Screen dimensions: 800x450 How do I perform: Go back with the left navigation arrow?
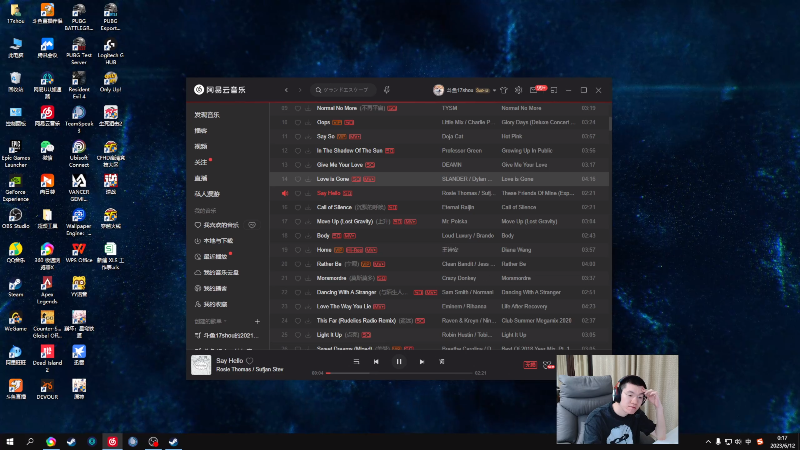(x=286, y=90)
